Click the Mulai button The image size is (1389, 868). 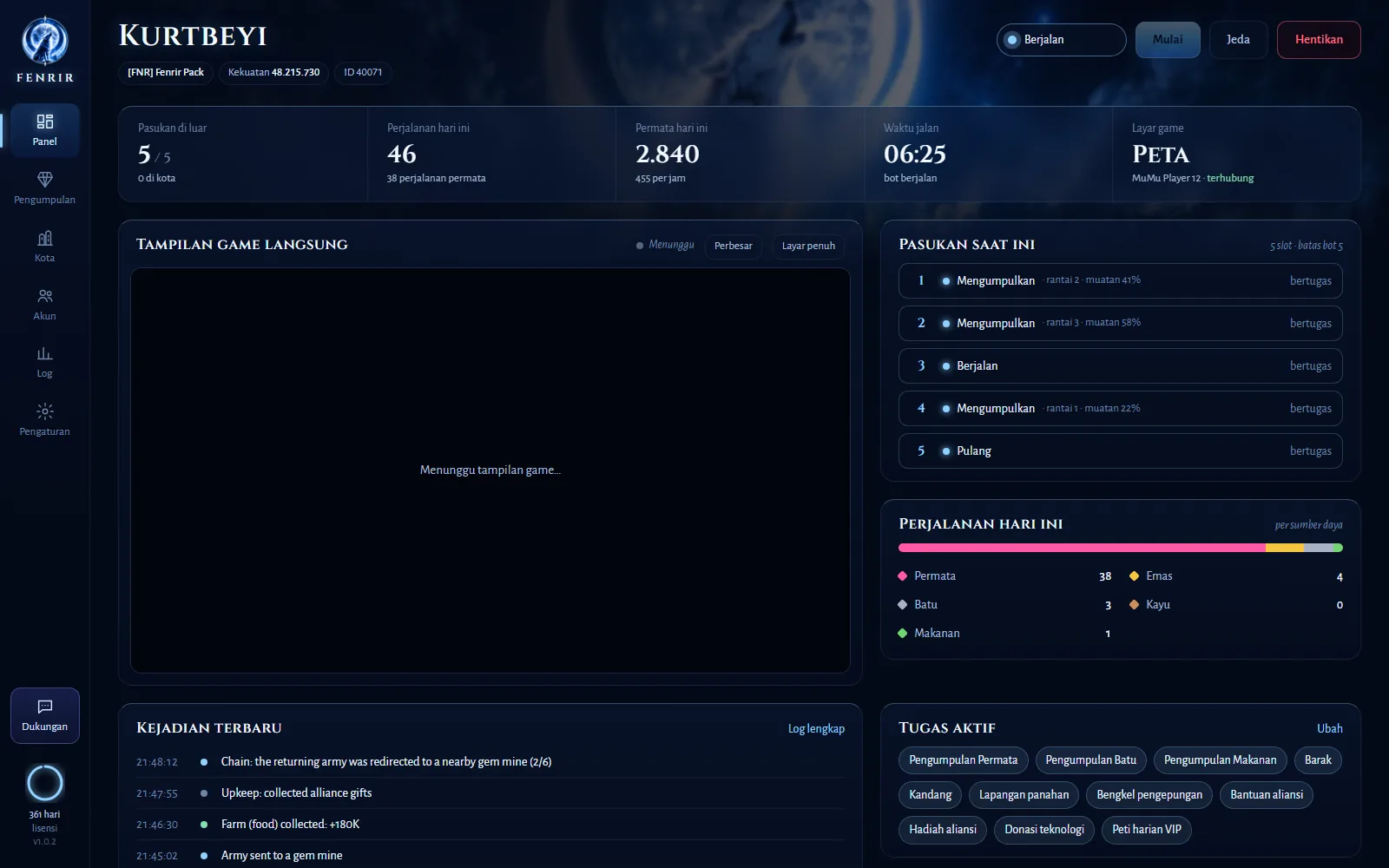click(x=1168, y=40)
